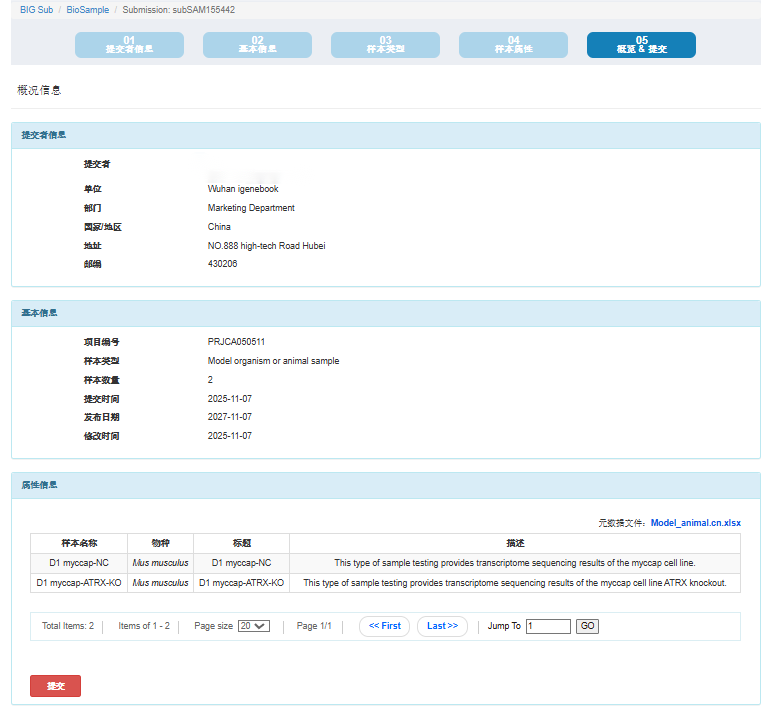
Task: Go to step 02 基本信息
Action: [257, 45]
